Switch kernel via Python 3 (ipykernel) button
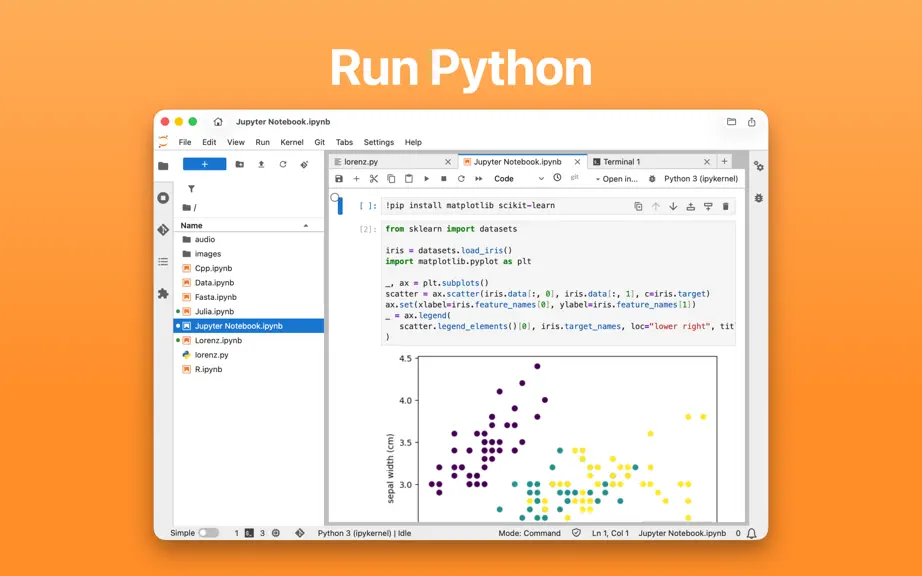 point(701,179)
